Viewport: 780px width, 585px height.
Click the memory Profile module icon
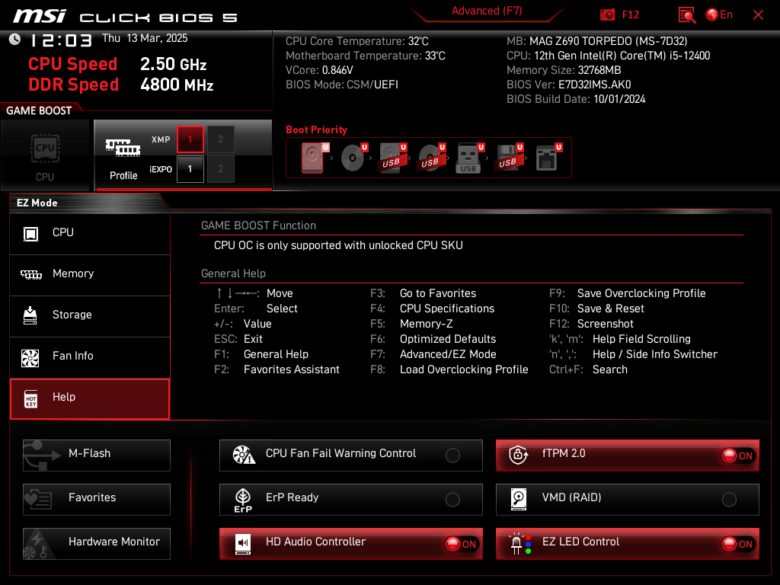(123, 148)
